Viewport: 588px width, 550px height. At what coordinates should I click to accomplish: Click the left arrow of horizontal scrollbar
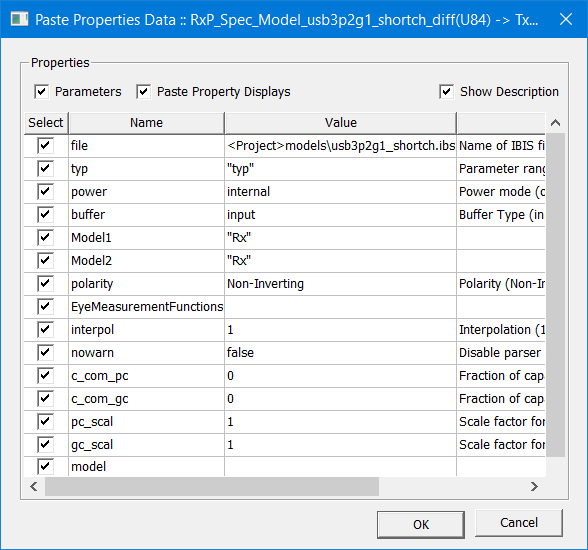(34, 487)
